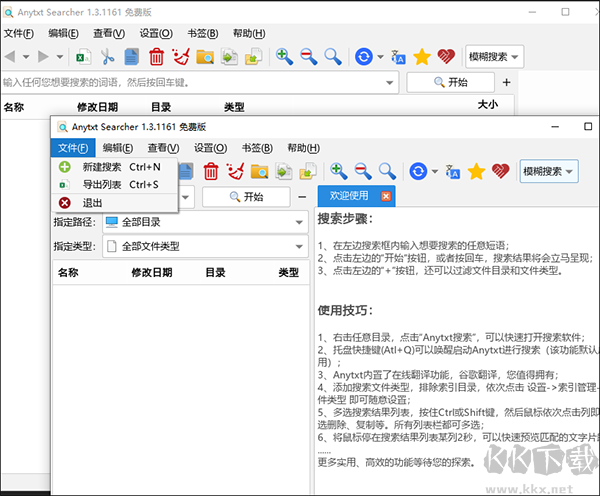
Task: Choose 退出 in the file menu
Action: pyautogui.click(x=114, y=203)
